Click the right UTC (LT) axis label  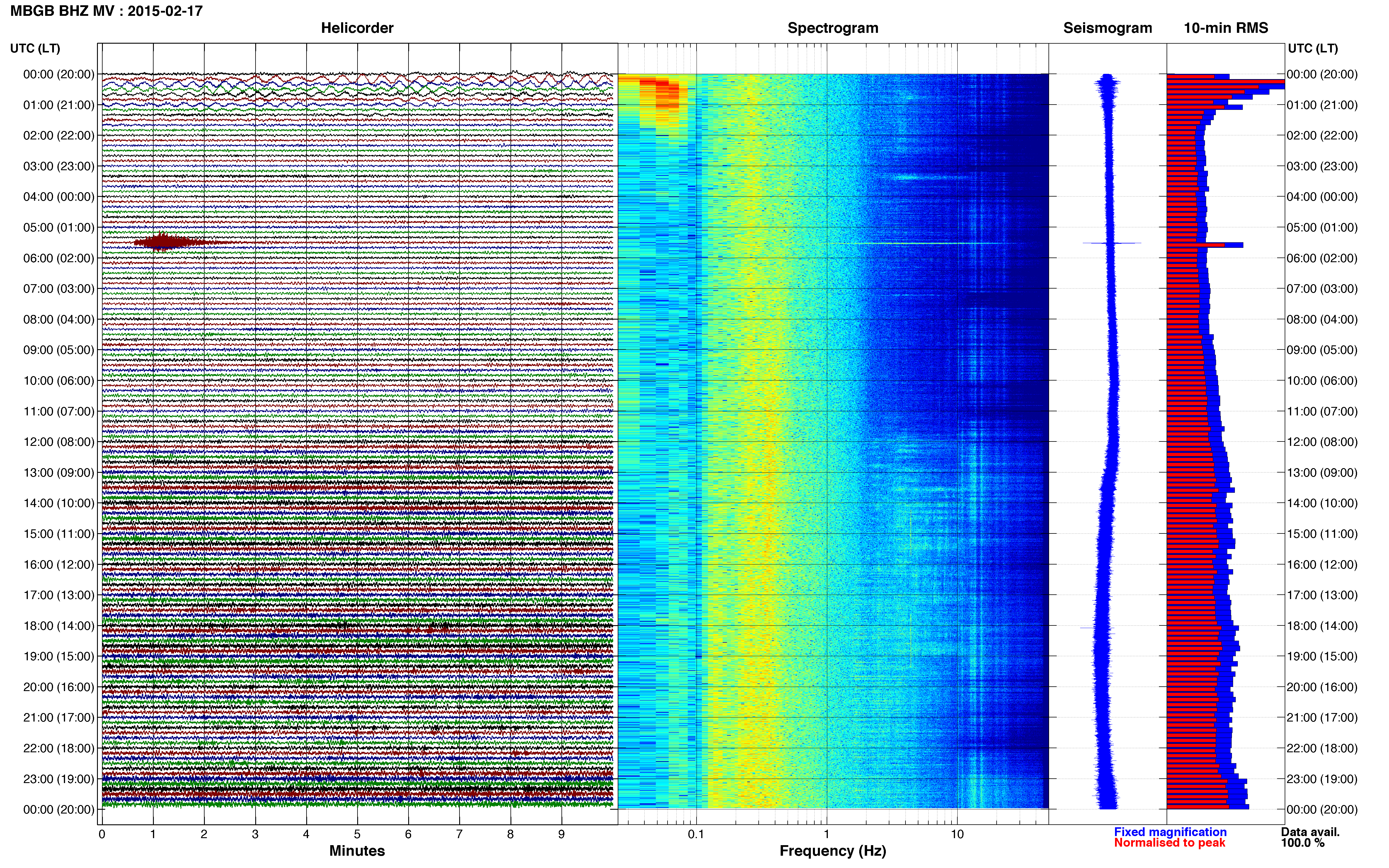pyautogui.click(x=1313, y=48)
